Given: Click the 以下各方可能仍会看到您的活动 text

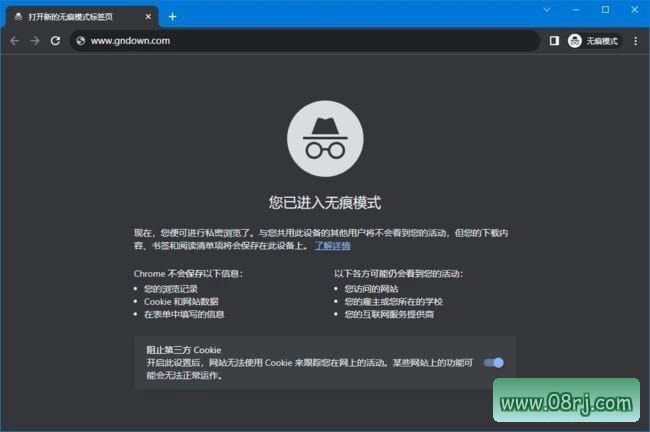Looking at the screenshot, I should [398, 274].
